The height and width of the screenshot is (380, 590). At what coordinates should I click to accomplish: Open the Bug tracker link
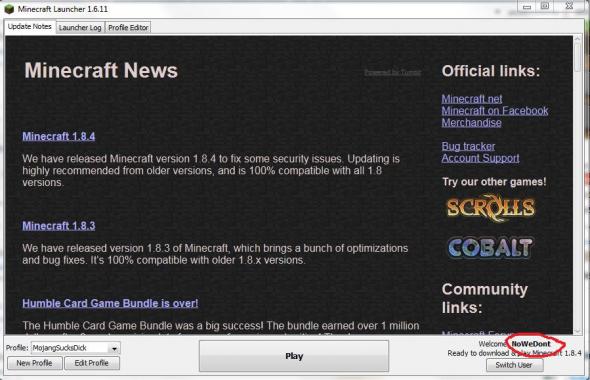point(468,146)
